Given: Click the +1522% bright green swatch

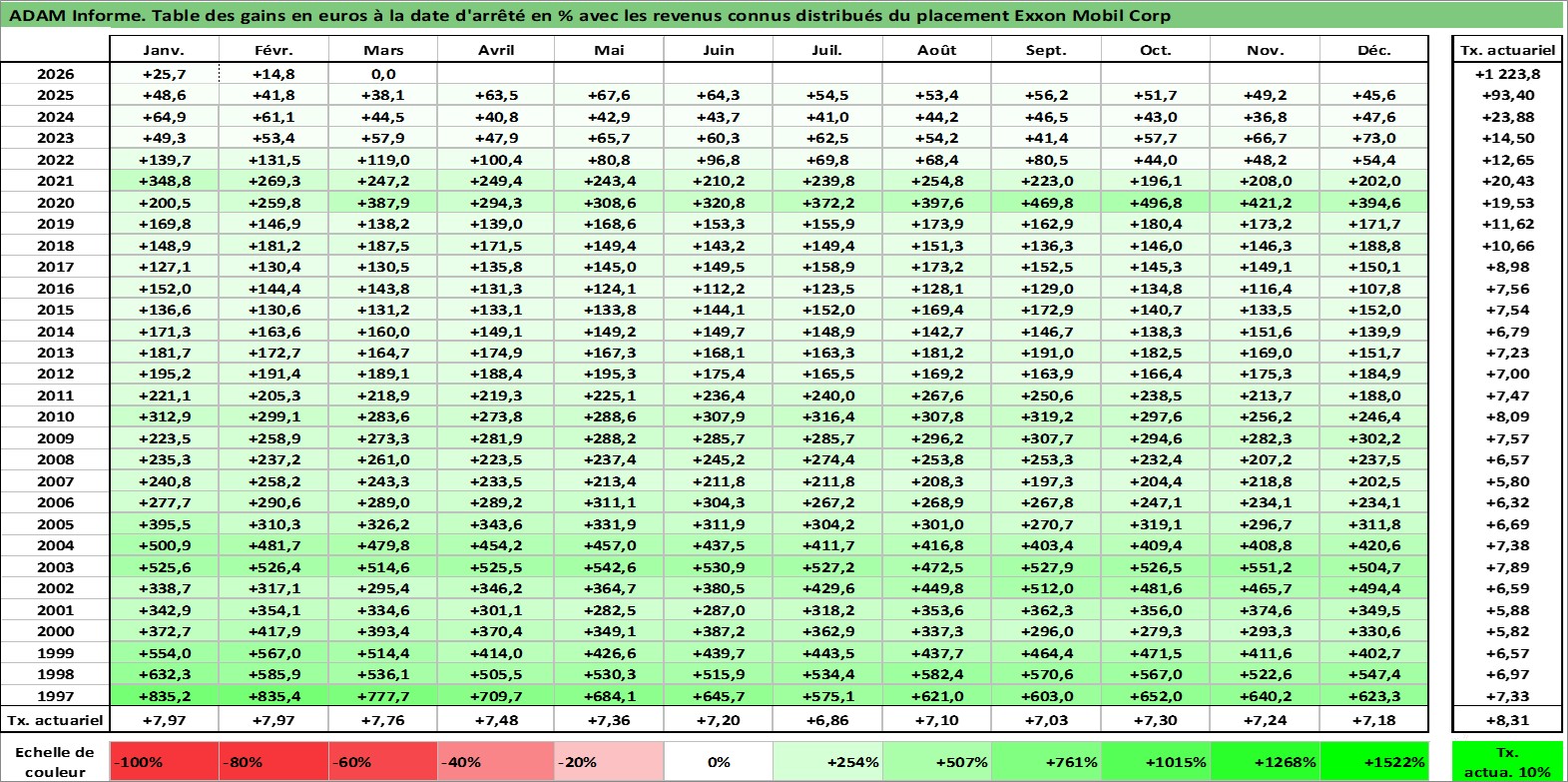Looking at the screenshot, I should tap(1374, 762).
